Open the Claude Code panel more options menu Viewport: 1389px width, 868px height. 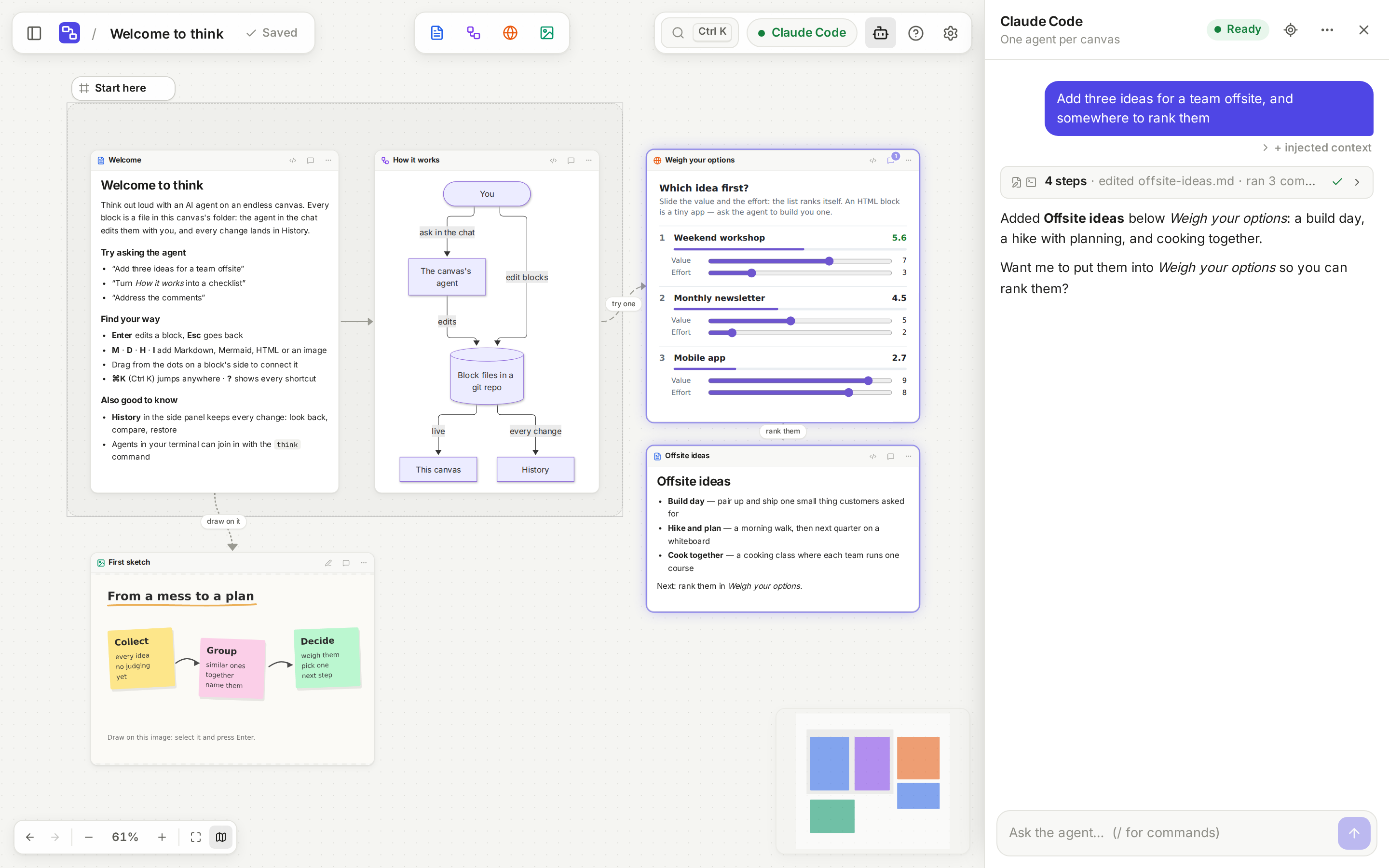1327,30
